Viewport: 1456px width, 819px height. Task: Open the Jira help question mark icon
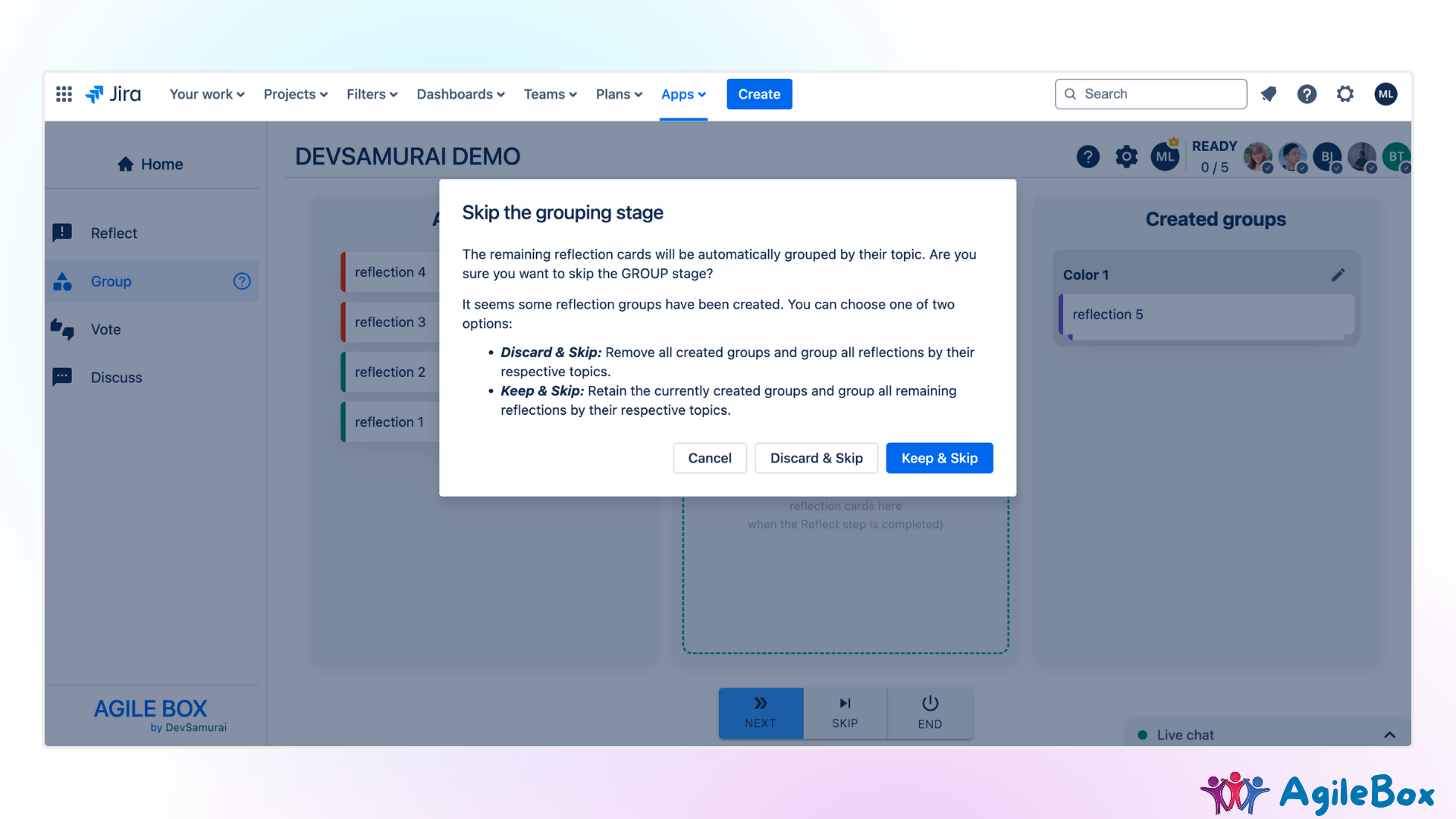coord(1307,94)
